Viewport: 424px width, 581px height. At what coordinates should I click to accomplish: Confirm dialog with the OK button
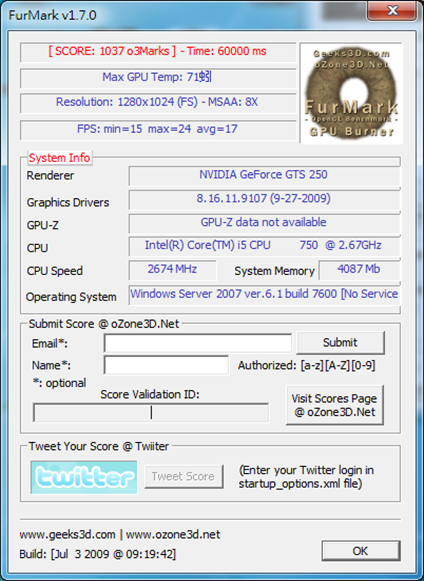click(361, 551)
